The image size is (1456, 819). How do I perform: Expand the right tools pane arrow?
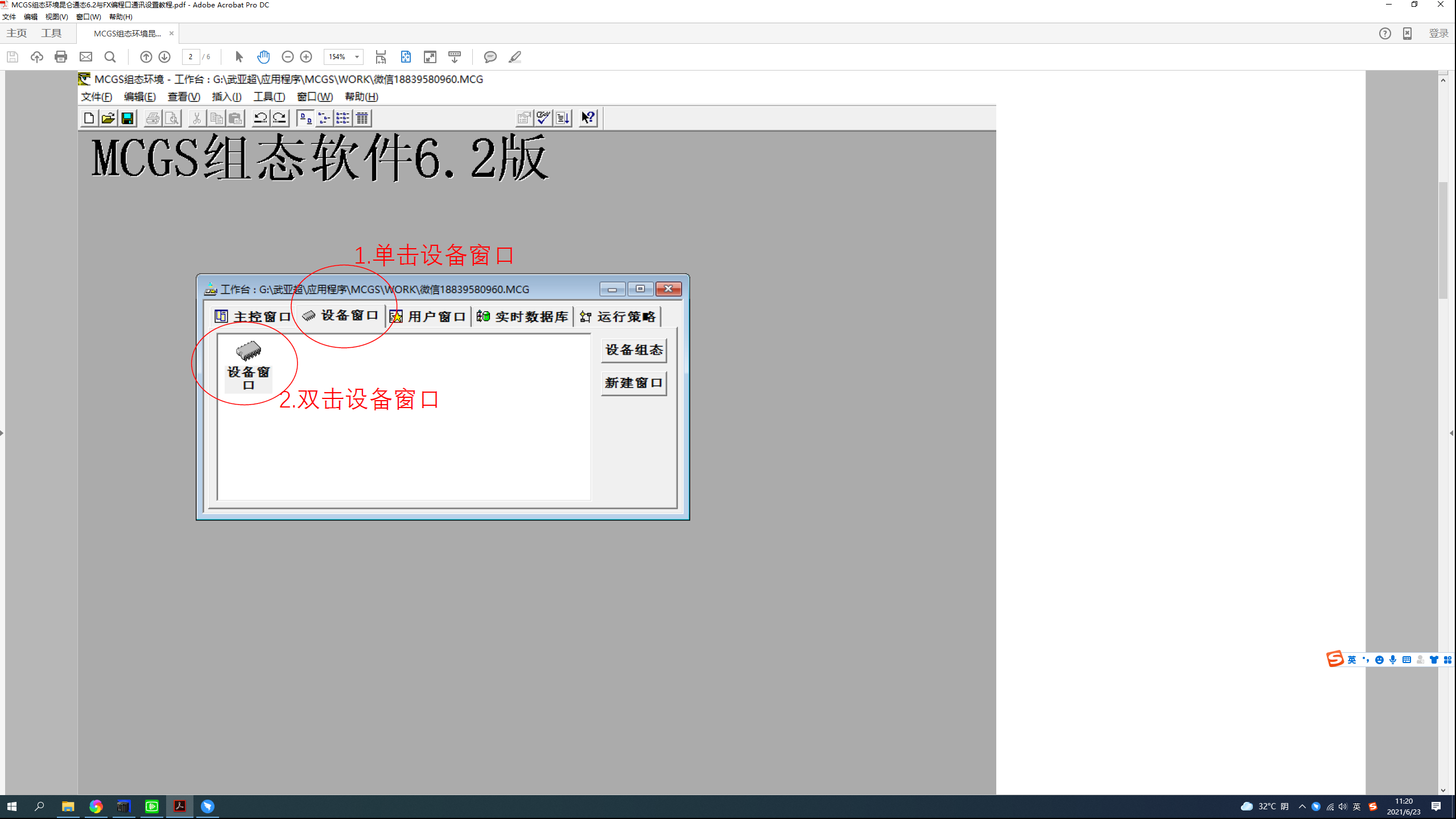(x=1451, y=433)
